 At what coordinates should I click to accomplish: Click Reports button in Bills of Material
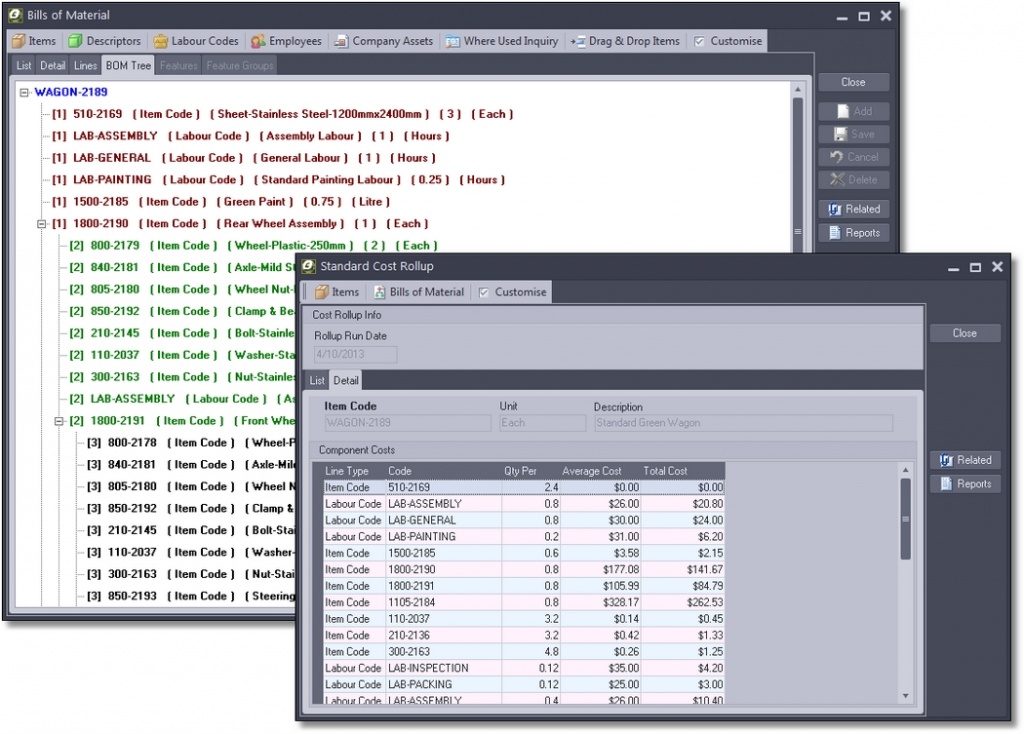[x=853, y=233]
